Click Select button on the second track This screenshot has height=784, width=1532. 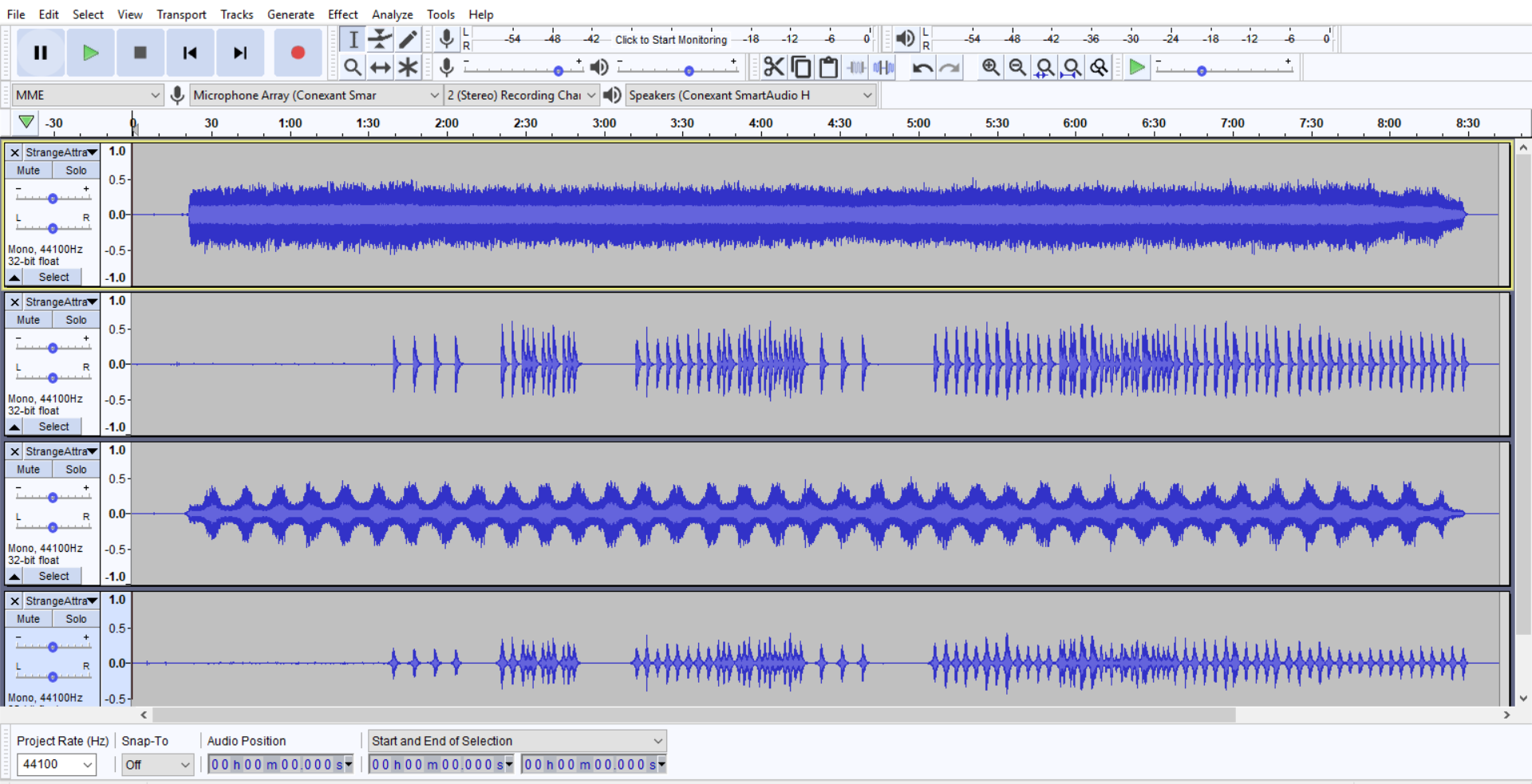click(x=53, y=427)
